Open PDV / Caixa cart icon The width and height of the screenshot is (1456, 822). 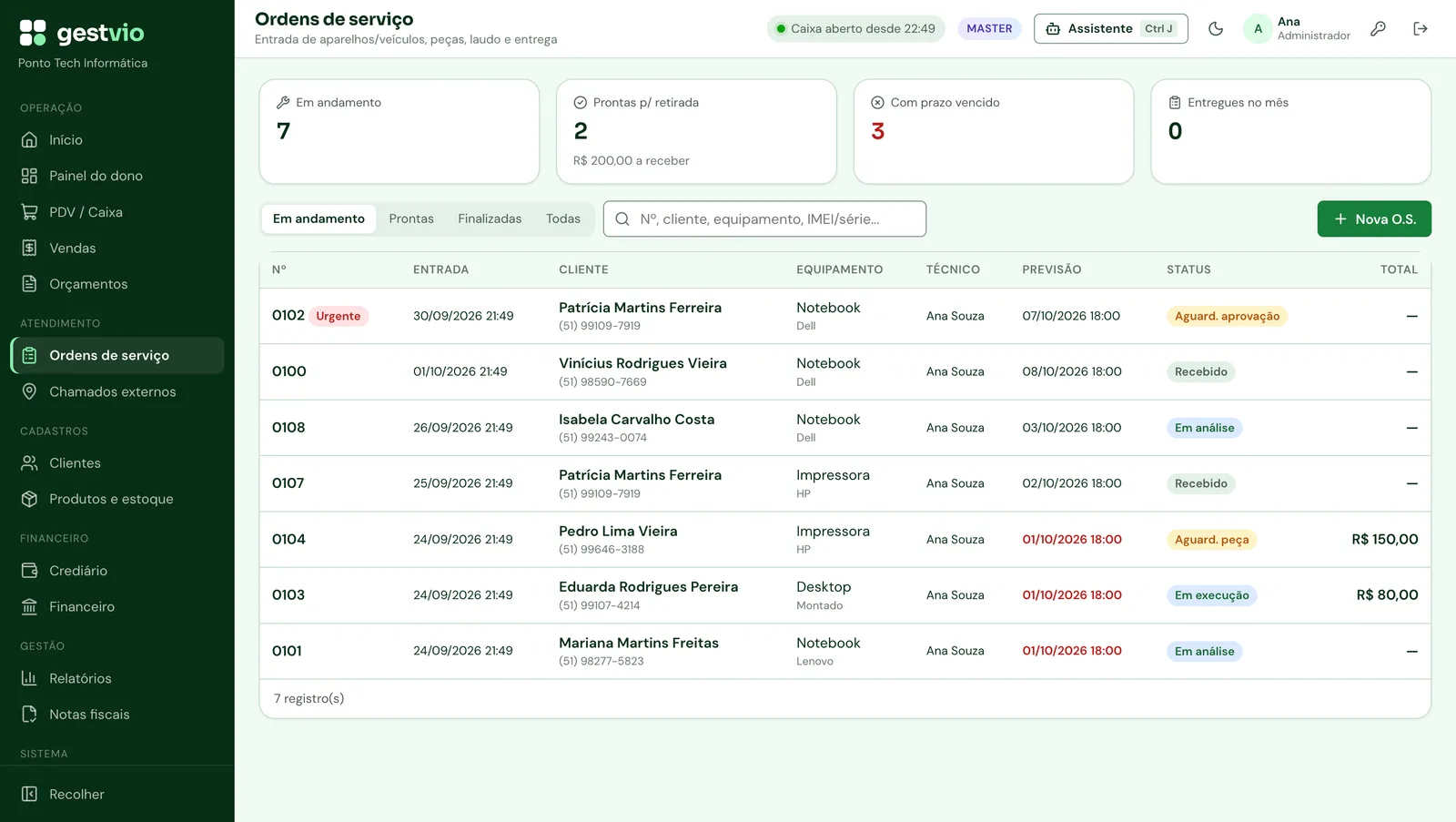click(x=29, y=212)
